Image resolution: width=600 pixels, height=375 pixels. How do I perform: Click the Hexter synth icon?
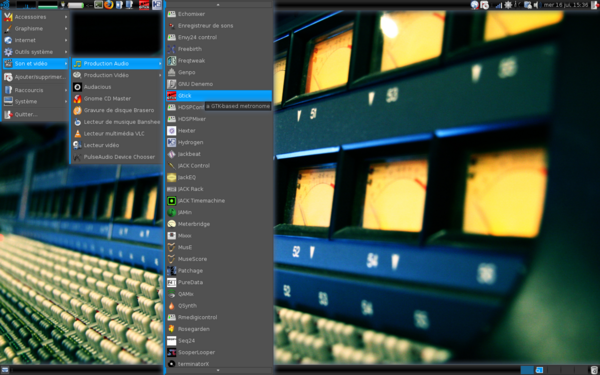coord(171,130)
